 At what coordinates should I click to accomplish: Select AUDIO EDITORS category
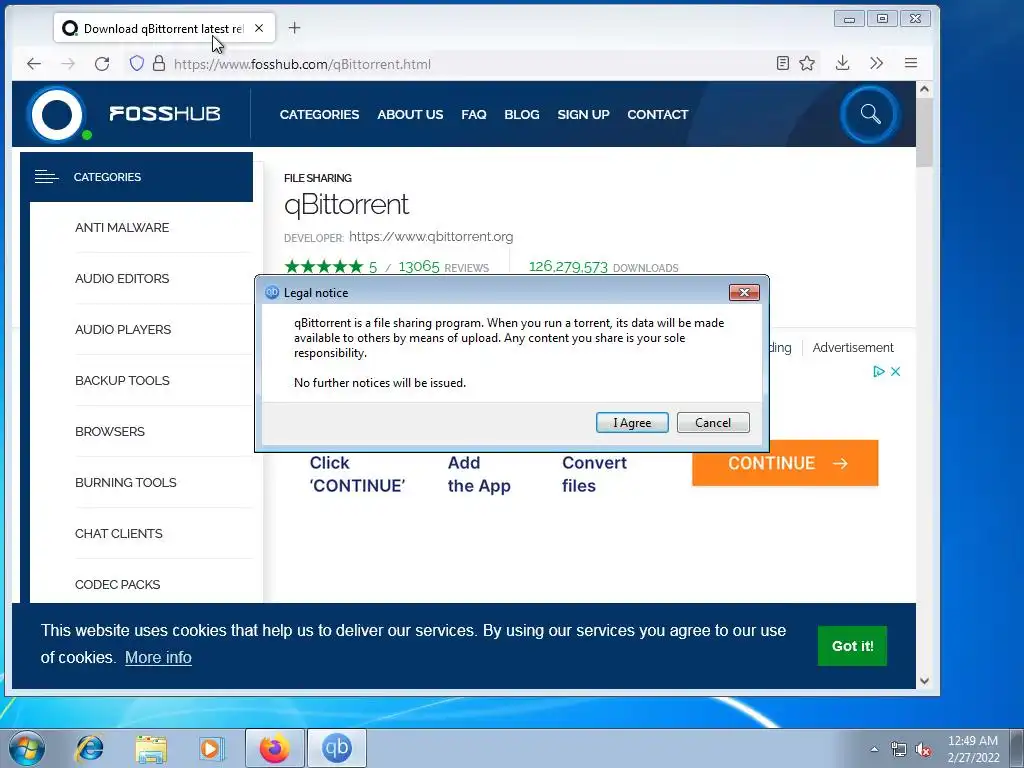(122, 278)
